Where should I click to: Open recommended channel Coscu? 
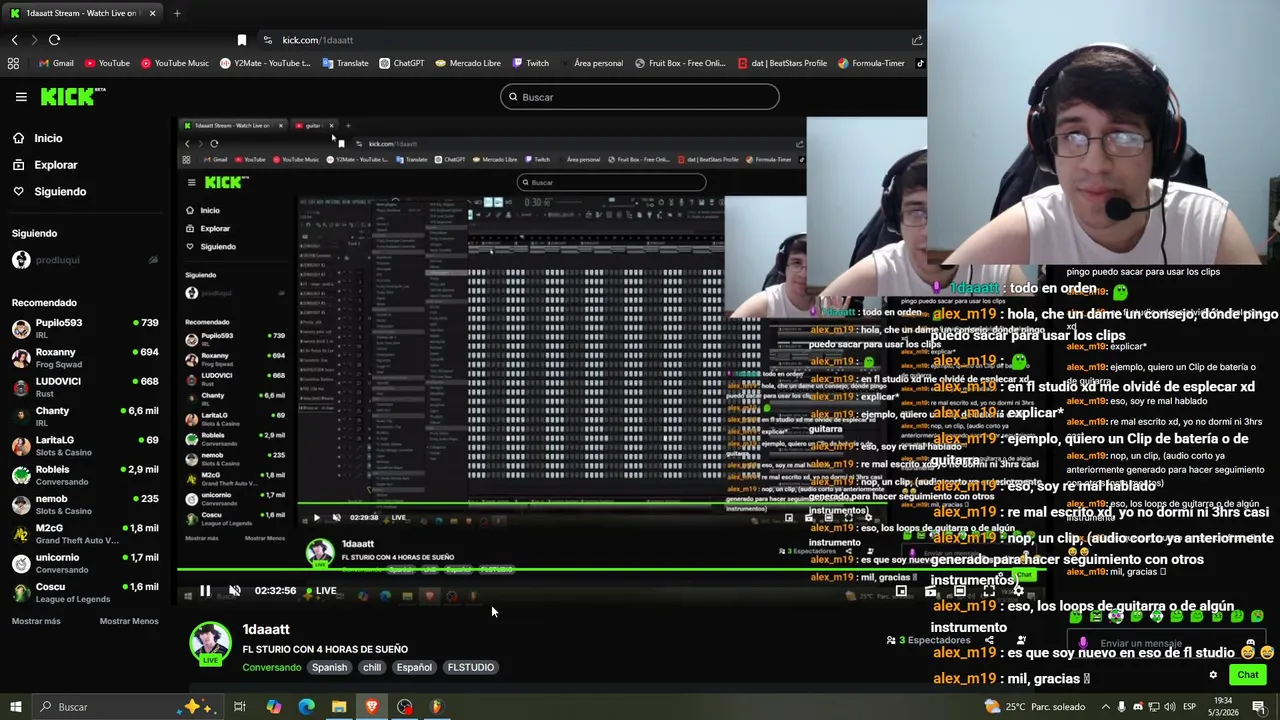pos(85,592)
